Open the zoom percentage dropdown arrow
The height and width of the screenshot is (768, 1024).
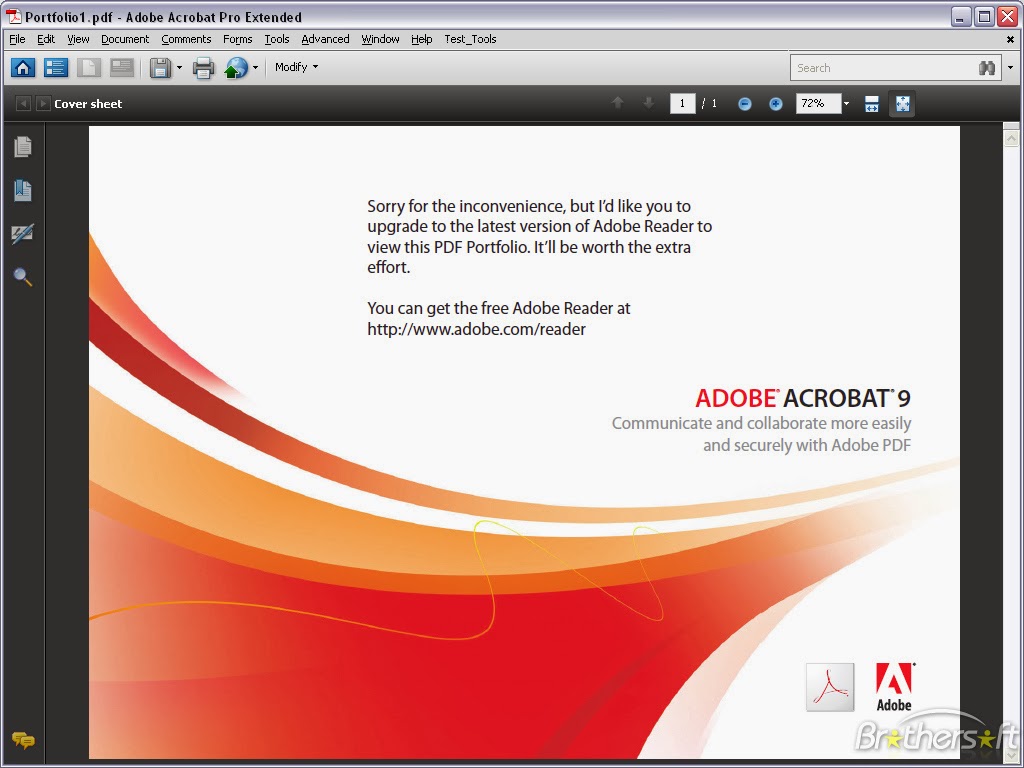point(846,103)
